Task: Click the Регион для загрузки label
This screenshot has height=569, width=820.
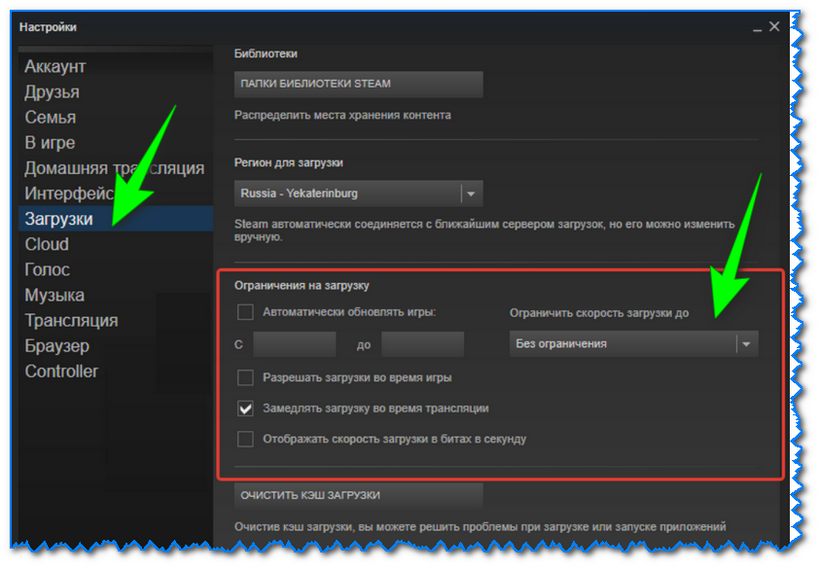Action: coord(289,163)
